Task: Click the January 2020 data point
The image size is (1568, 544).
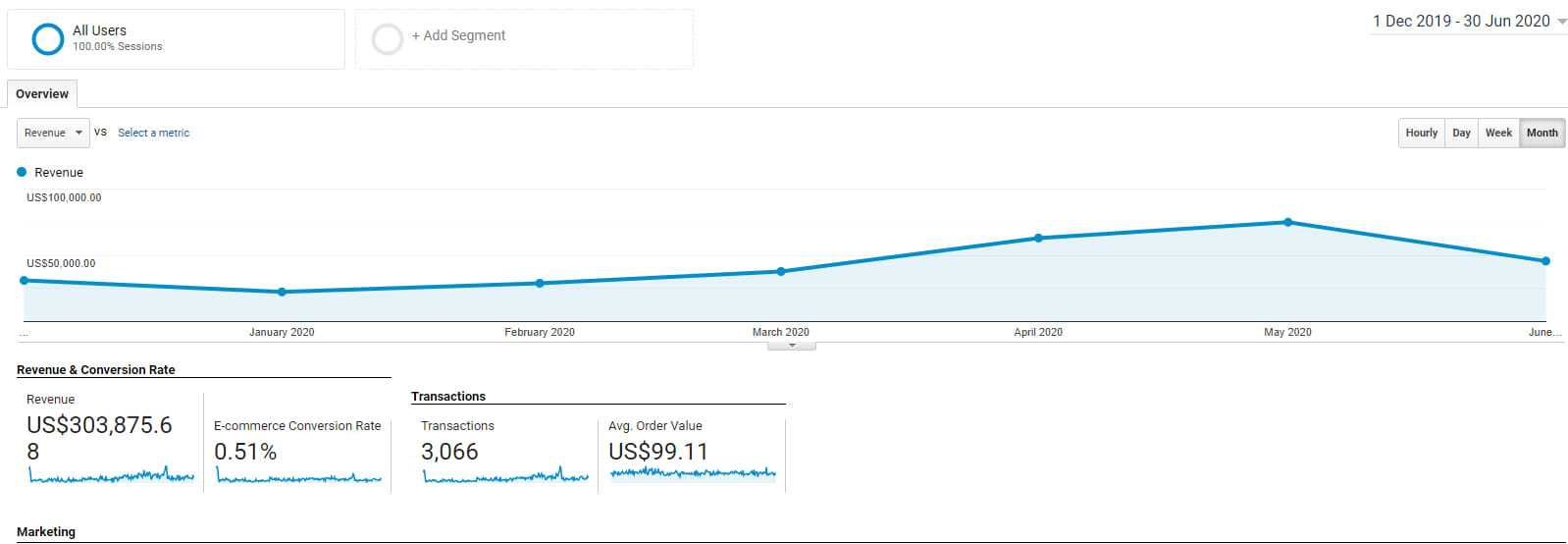Action: coord(282,292)
